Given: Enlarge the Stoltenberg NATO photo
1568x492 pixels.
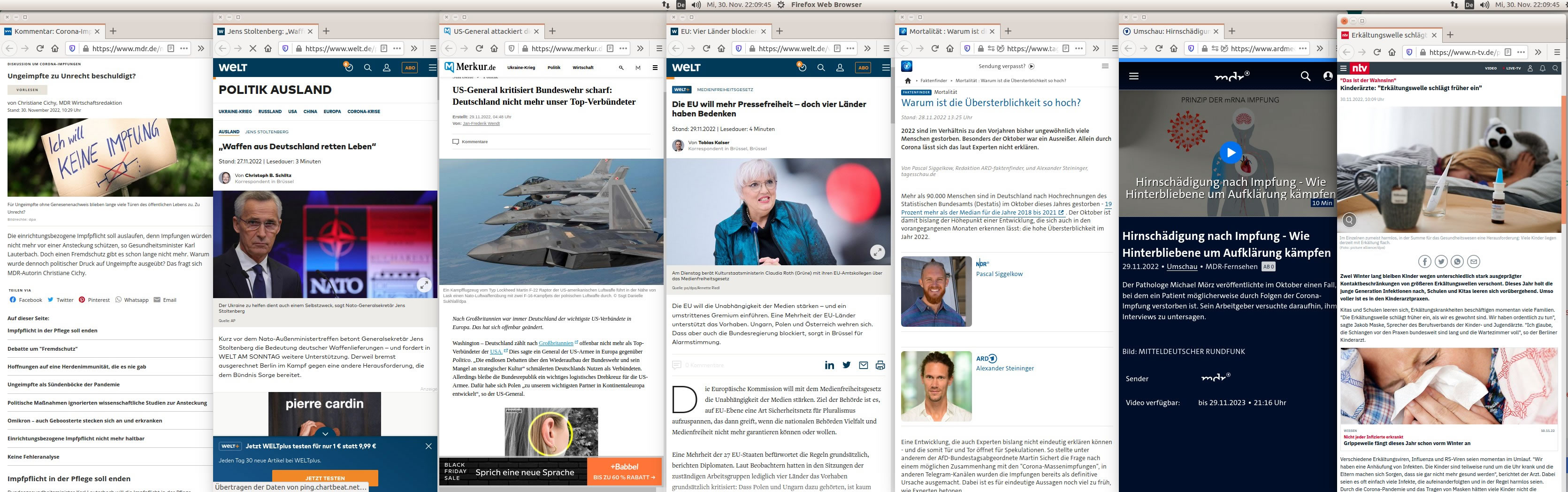Looking at the screenshot, I should pyautogui.click(x=424, y=284).
